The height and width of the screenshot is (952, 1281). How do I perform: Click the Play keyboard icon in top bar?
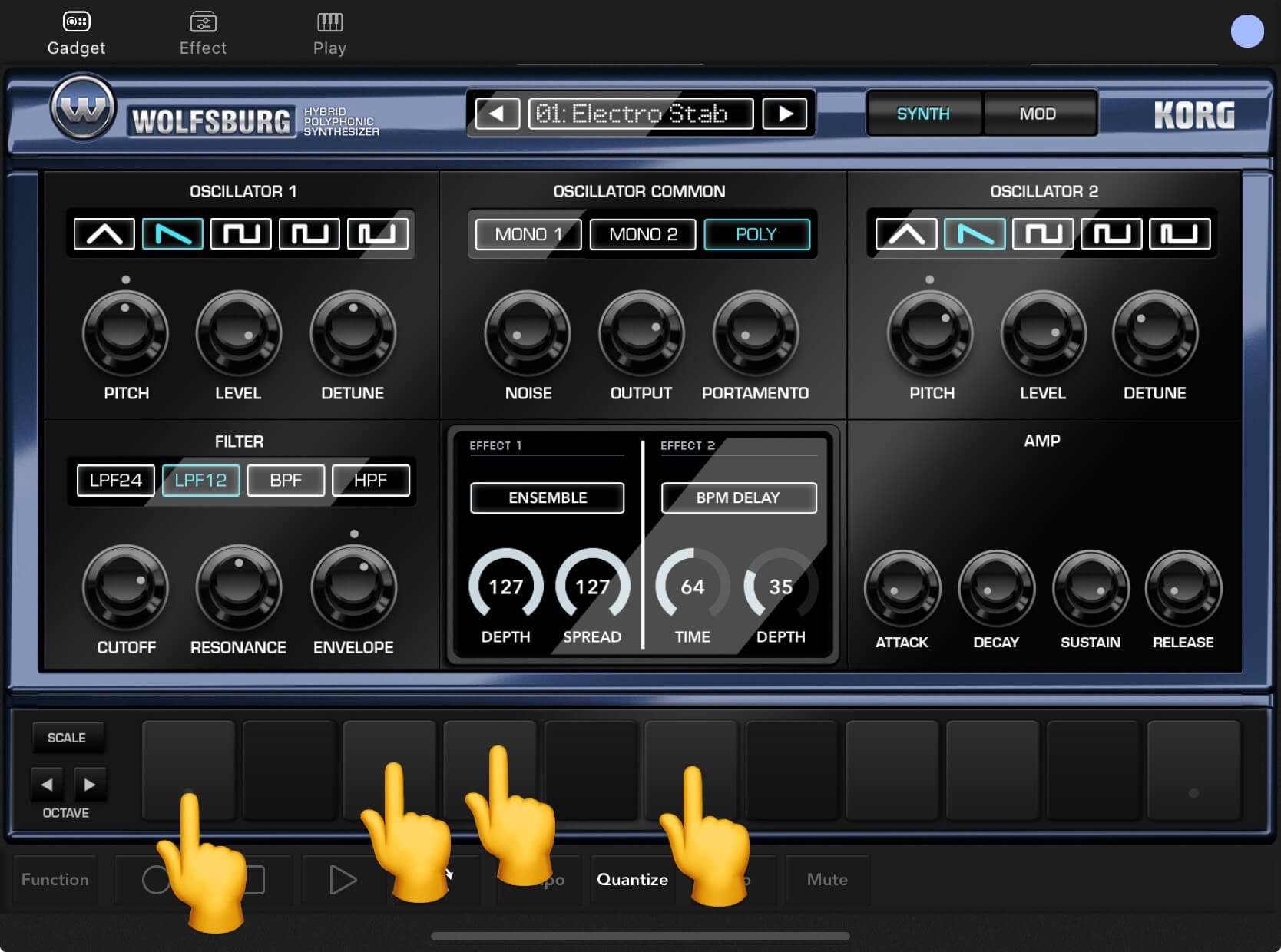pyautogui.click(x=329, y=21)
